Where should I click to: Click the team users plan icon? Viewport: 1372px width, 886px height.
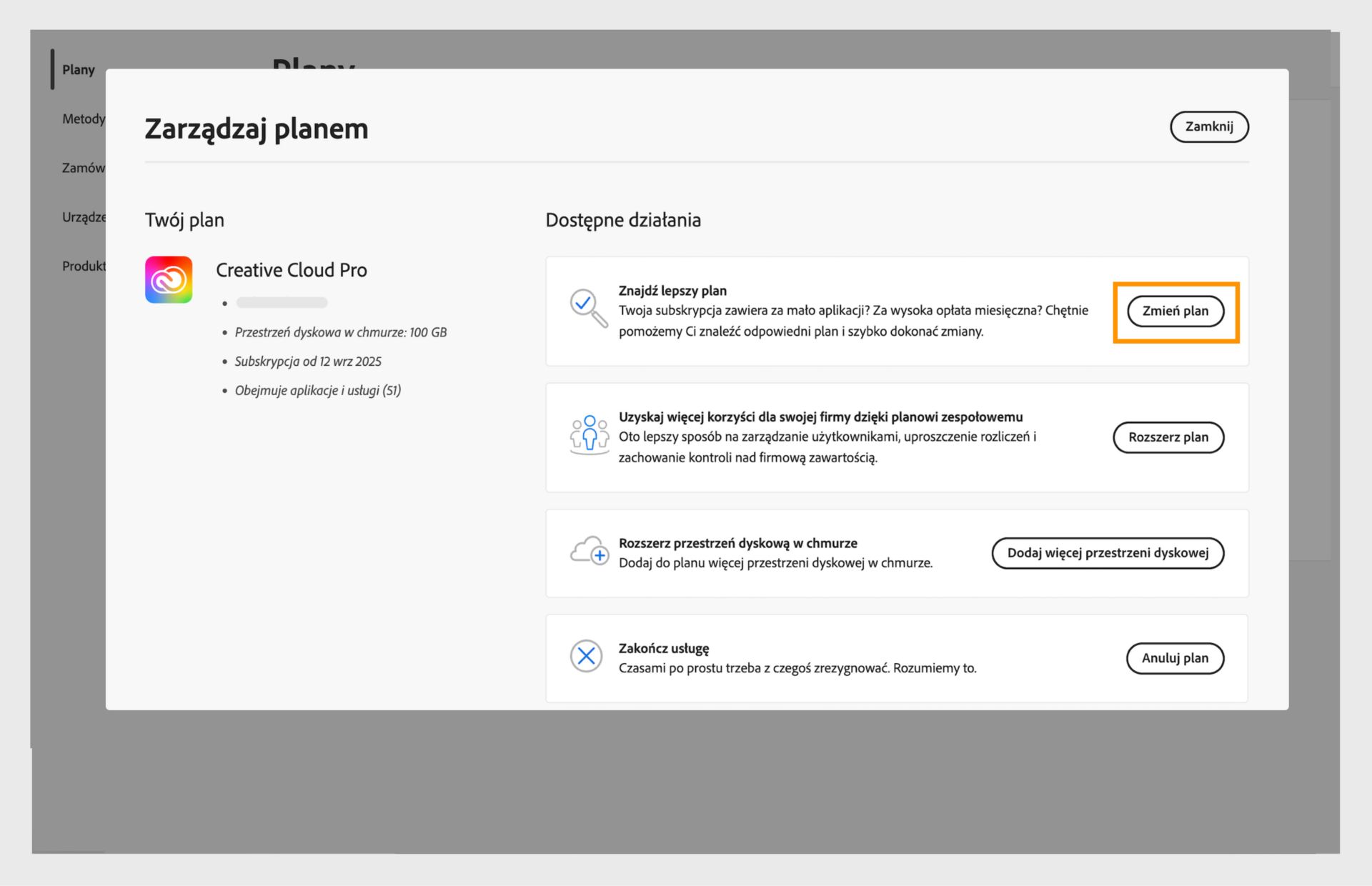(589, 434)
